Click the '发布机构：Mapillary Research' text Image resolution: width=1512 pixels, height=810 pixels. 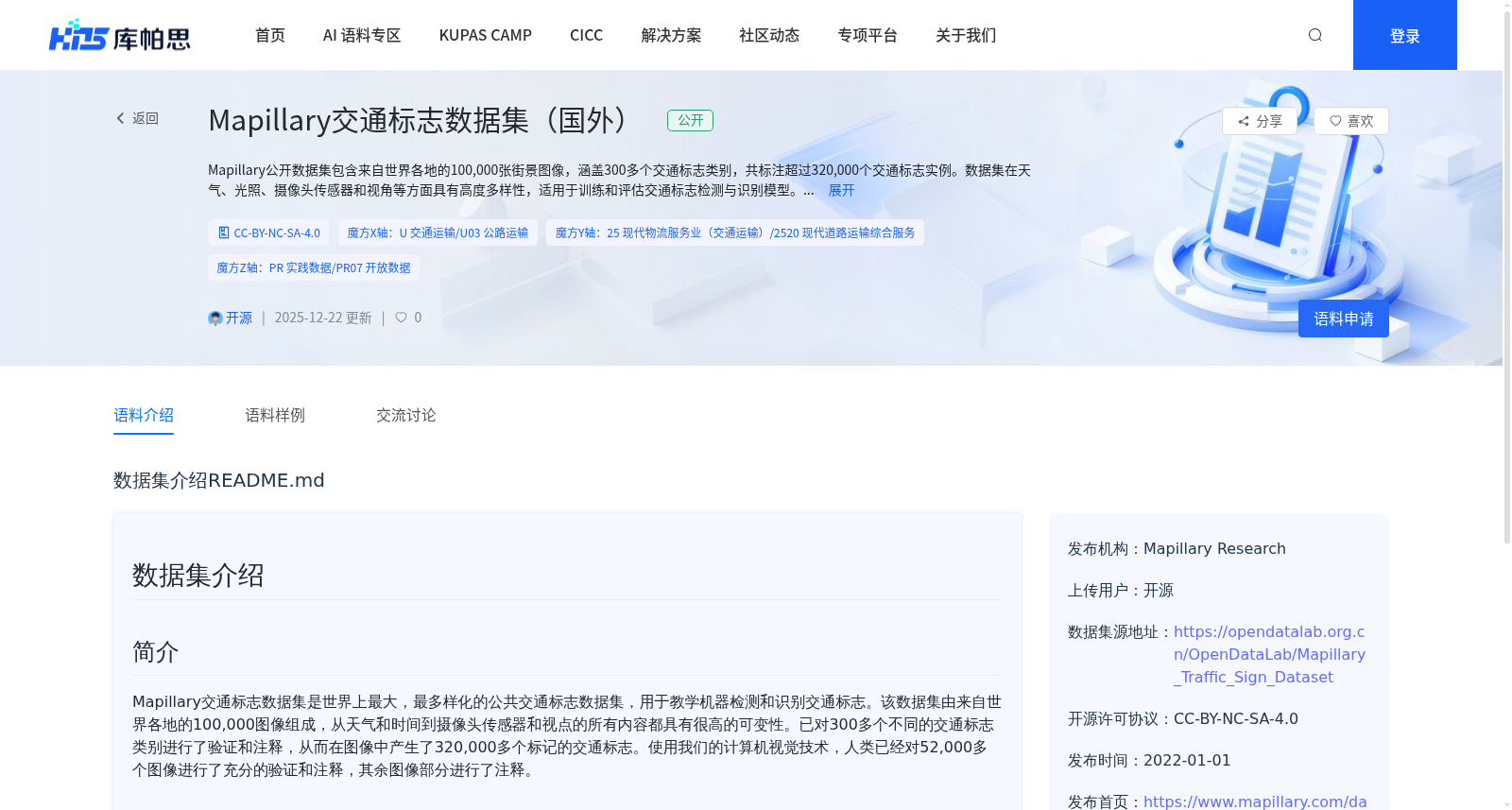[x=1177, y=548]
